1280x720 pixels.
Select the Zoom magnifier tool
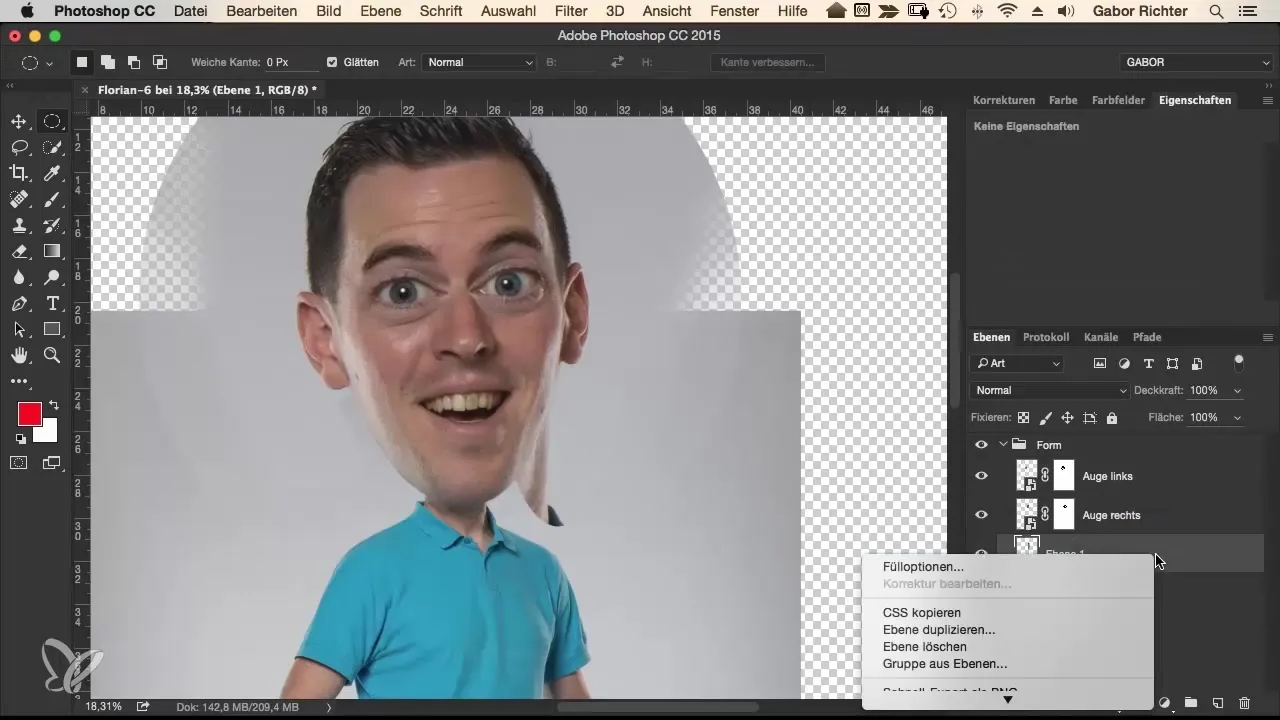[x=52, y=355]
